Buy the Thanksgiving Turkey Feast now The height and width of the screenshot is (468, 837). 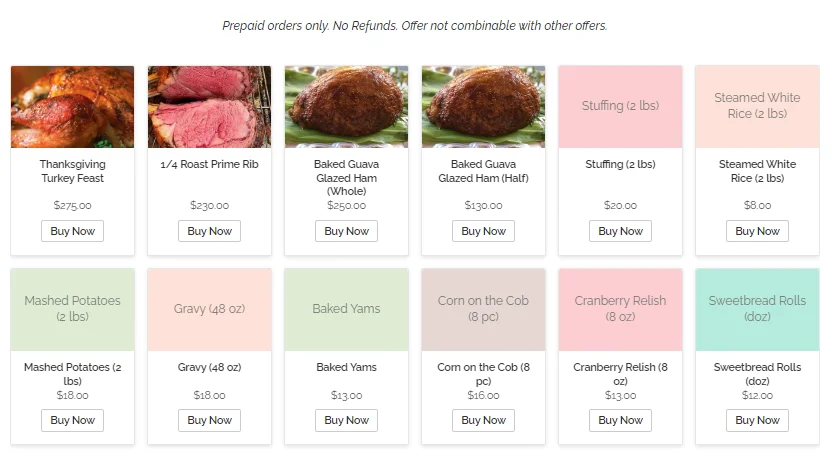[x=73, y=231]
